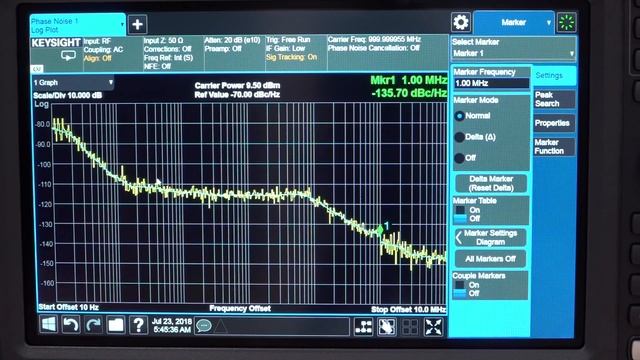Viewport: 640px width, 360px height.
Task: Click the warning triangle in status bar
Action: point(220,326)
